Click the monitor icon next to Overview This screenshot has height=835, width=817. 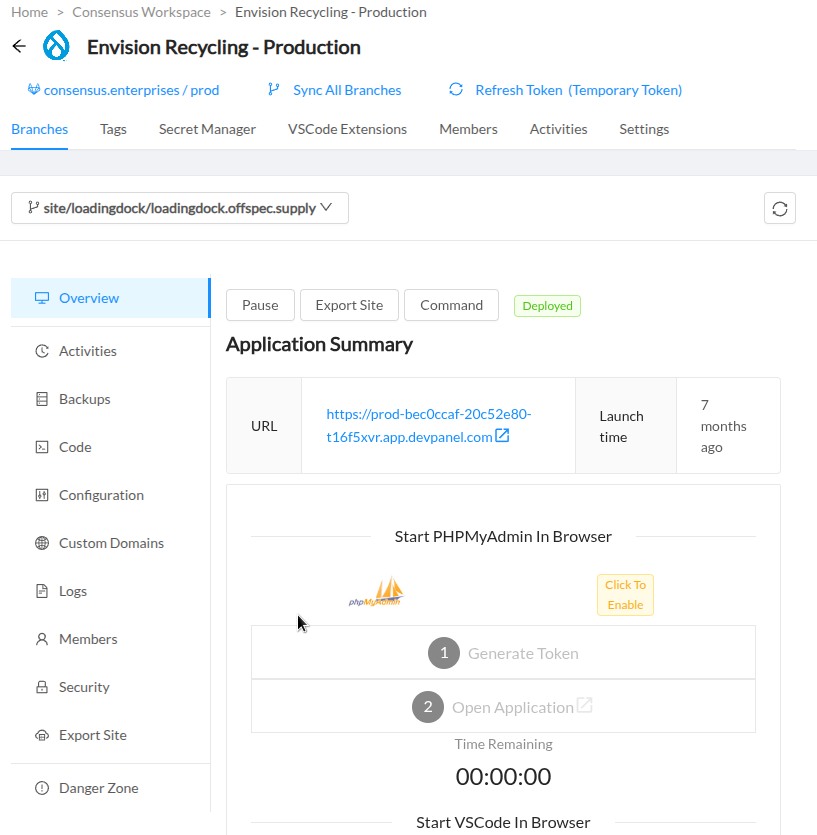click(42, 298)
